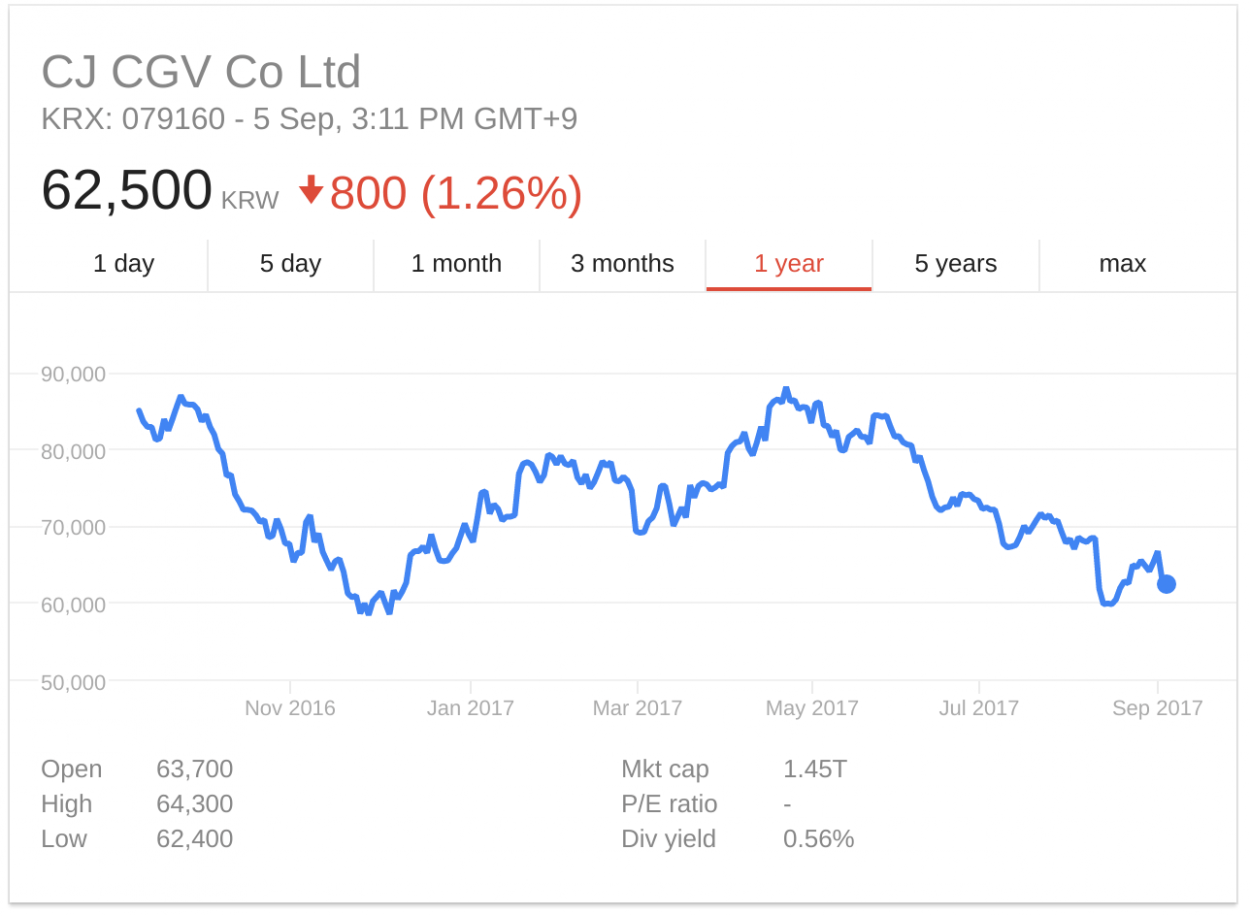The image size is (1250, 916).
Task: Switch to the 1 day chart view
Action: pos(124,263)
